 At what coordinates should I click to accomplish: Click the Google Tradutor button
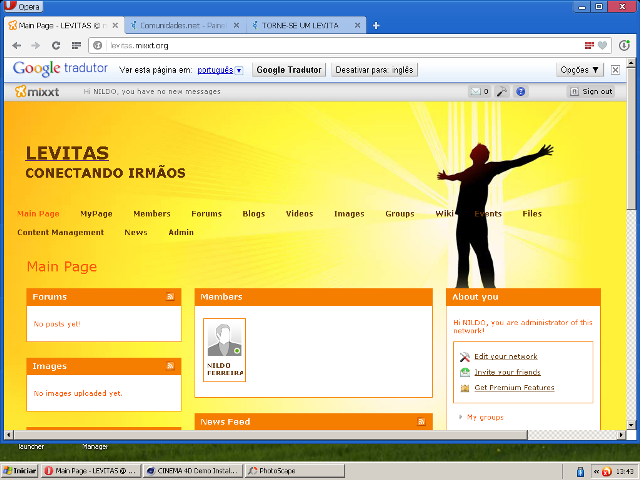pyautogui.click(x=289, y=70)
